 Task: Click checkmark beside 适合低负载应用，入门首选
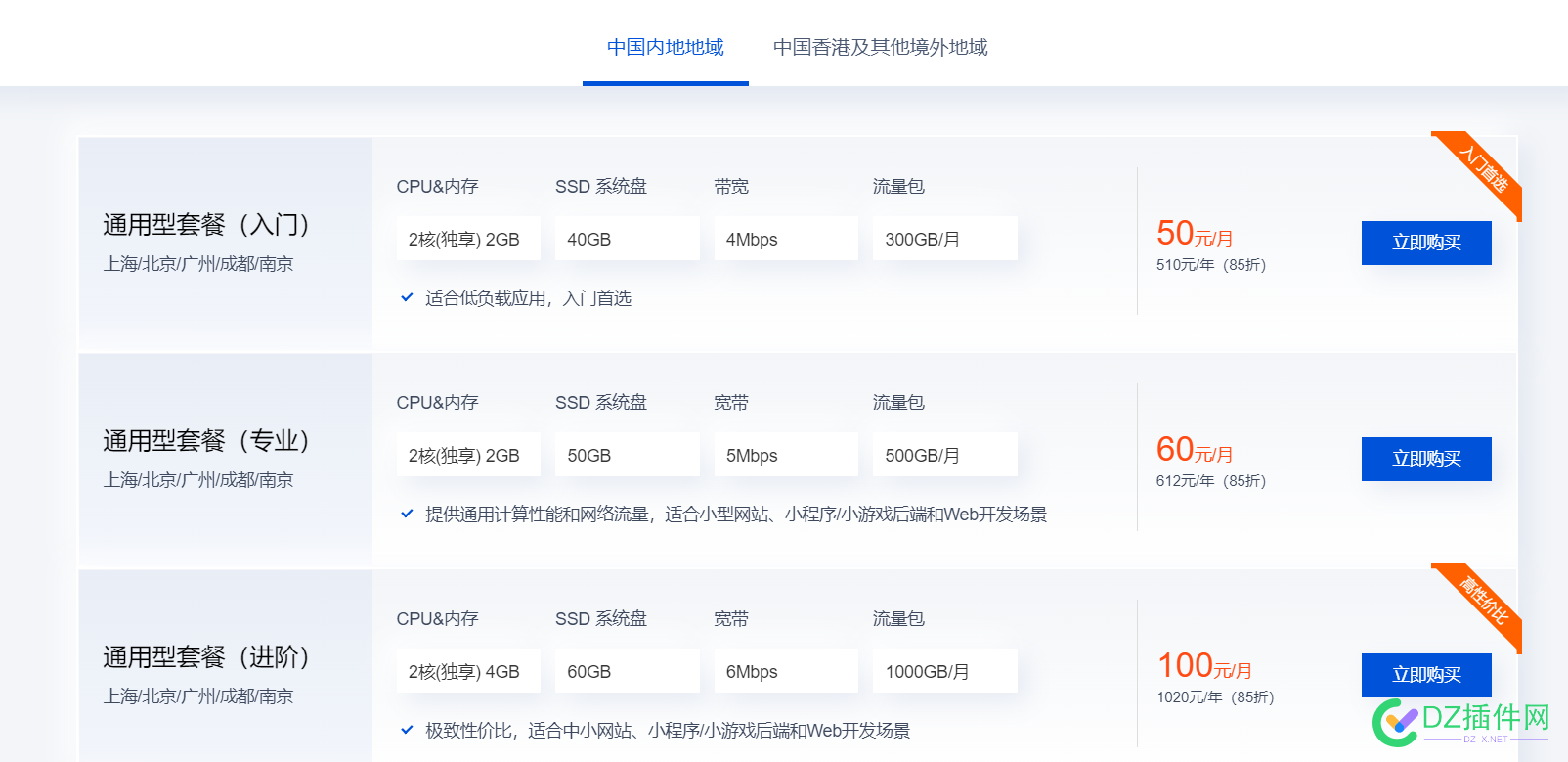click(x=407, y=297)
